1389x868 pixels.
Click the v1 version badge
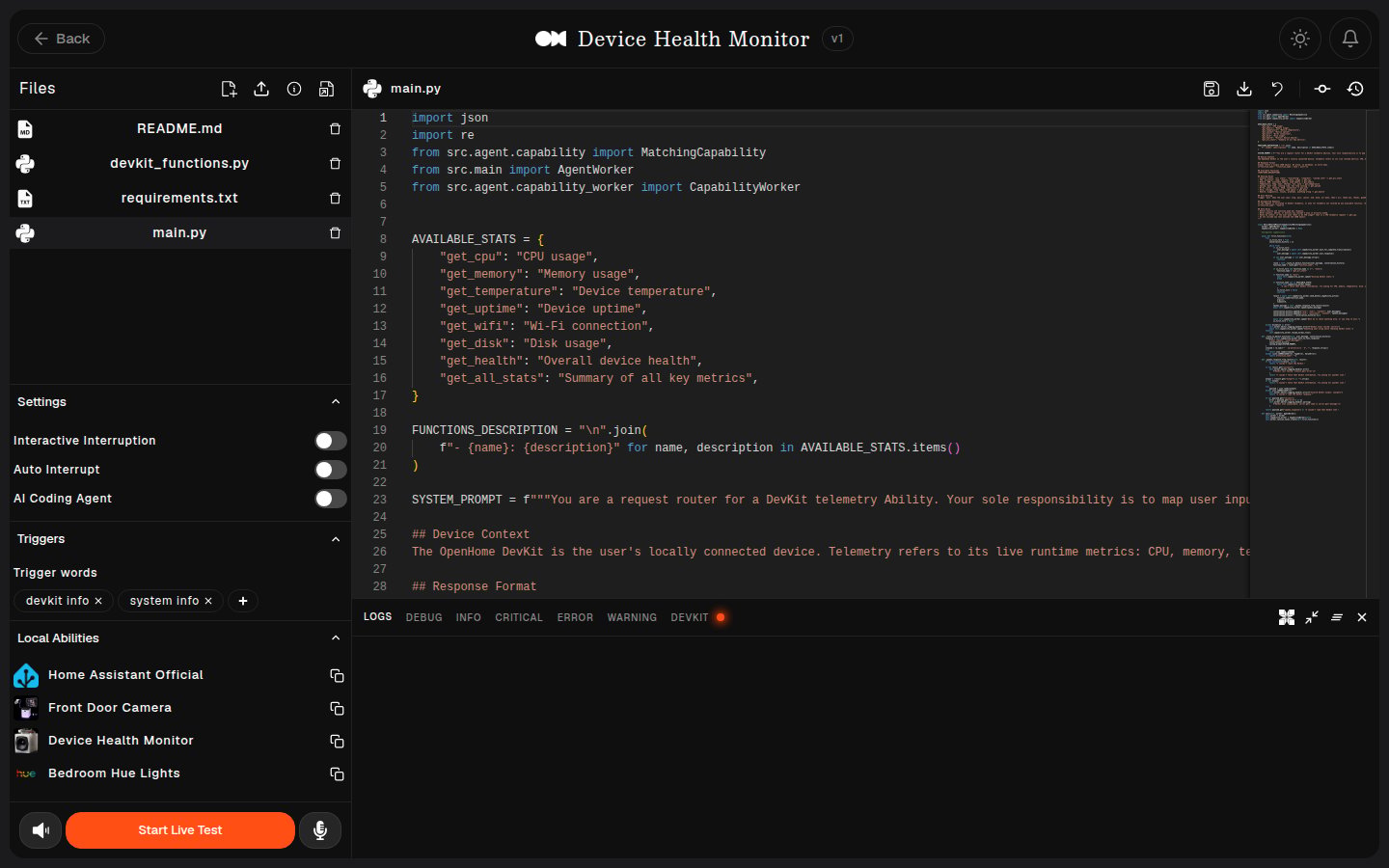(x=837, y=39)
